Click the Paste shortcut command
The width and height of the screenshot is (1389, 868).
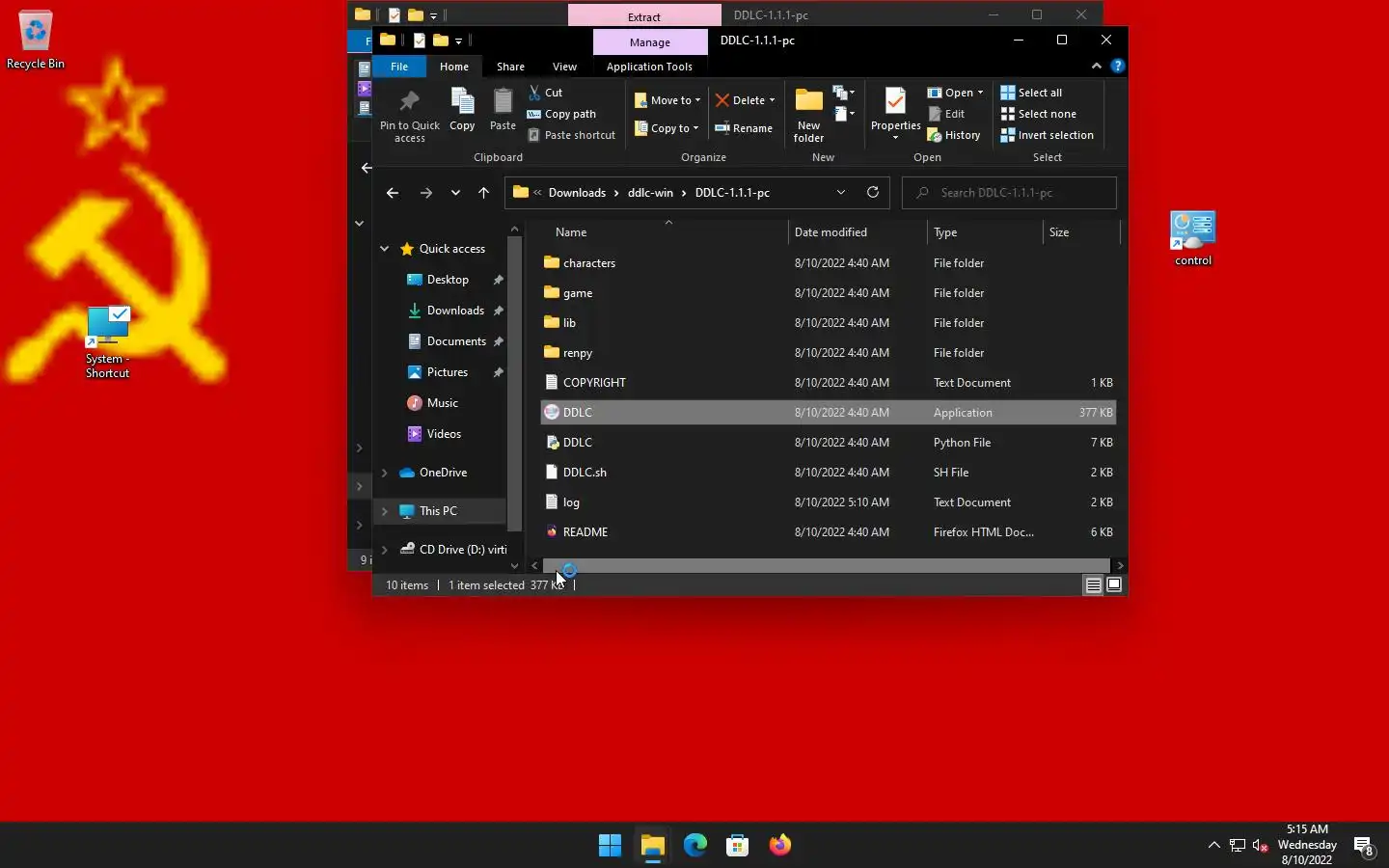click(x=572, y=135)
